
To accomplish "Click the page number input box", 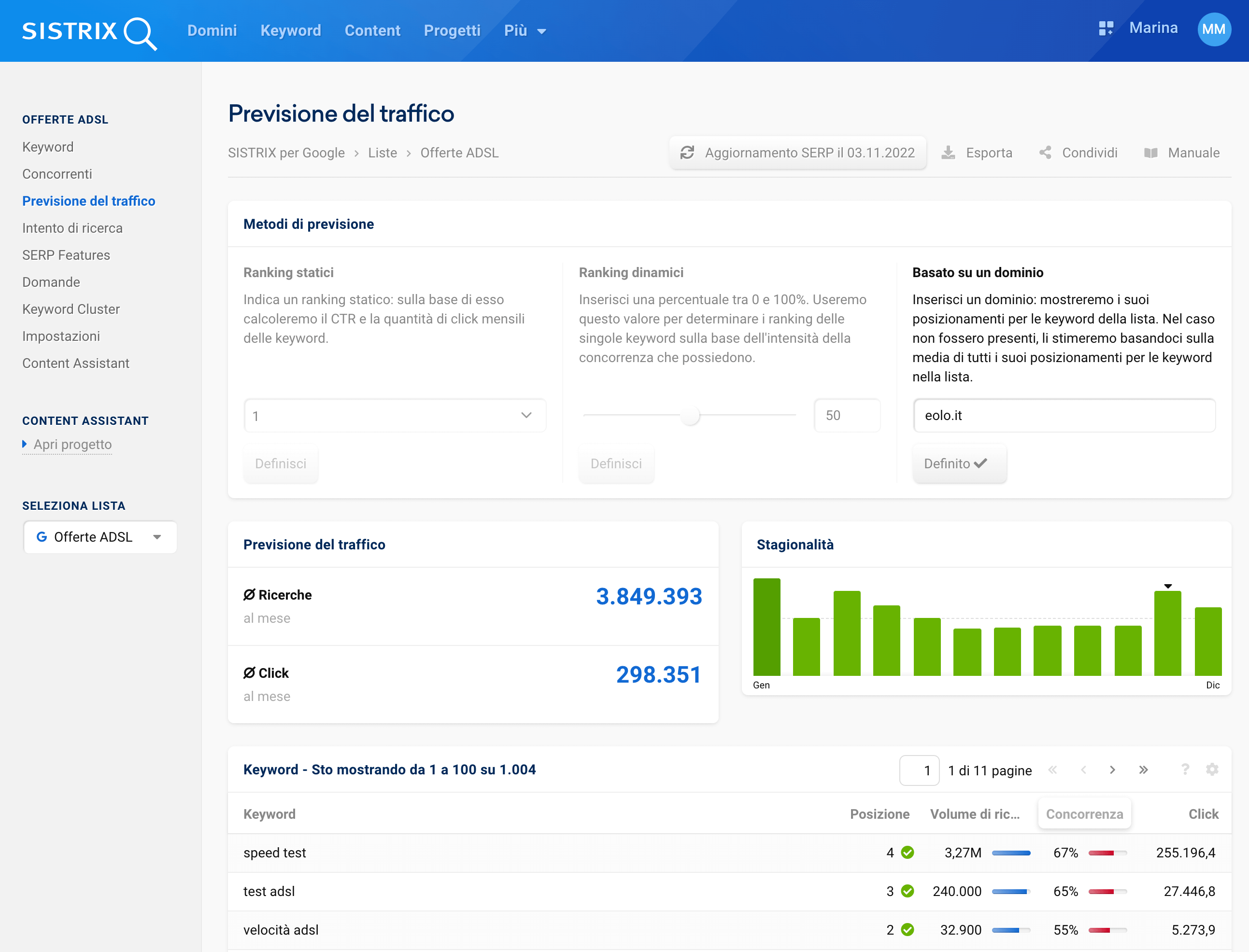I will [919, 770].
